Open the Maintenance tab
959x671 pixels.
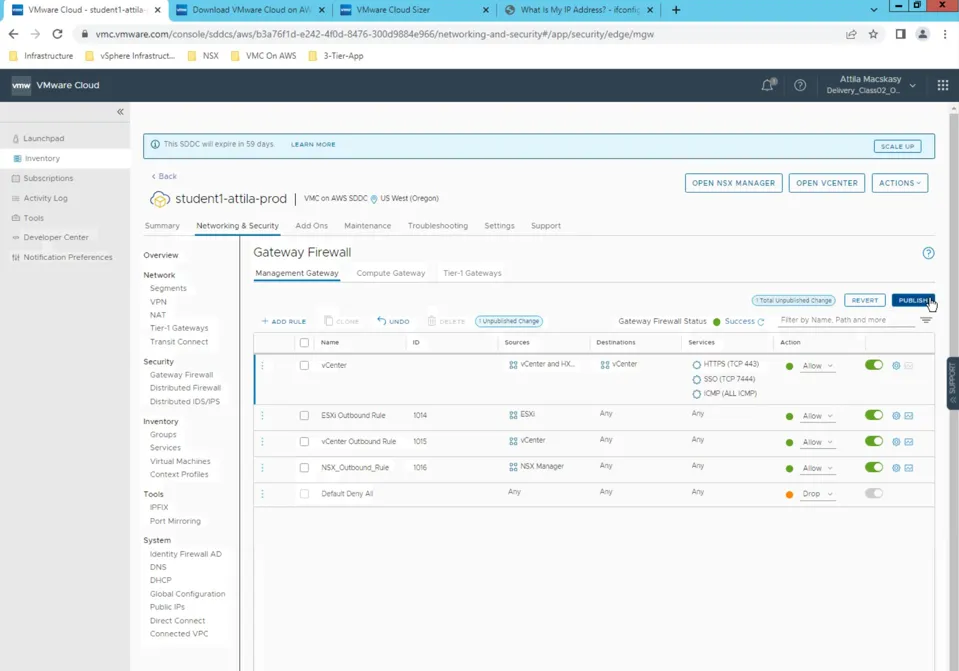point(367,226)
